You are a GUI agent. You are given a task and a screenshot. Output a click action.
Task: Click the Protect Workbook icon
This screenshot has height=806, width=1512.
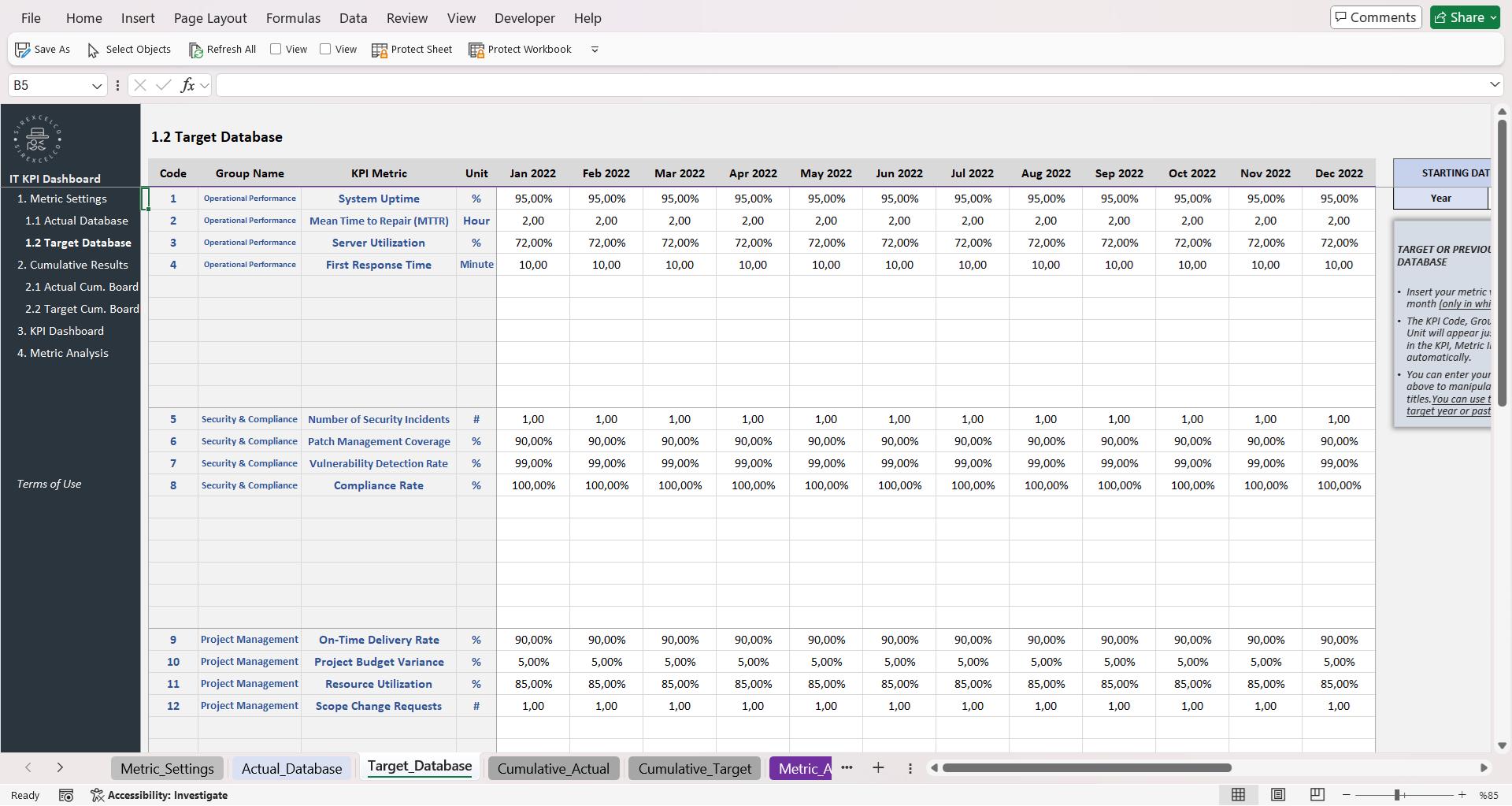(x=476, y=49)
